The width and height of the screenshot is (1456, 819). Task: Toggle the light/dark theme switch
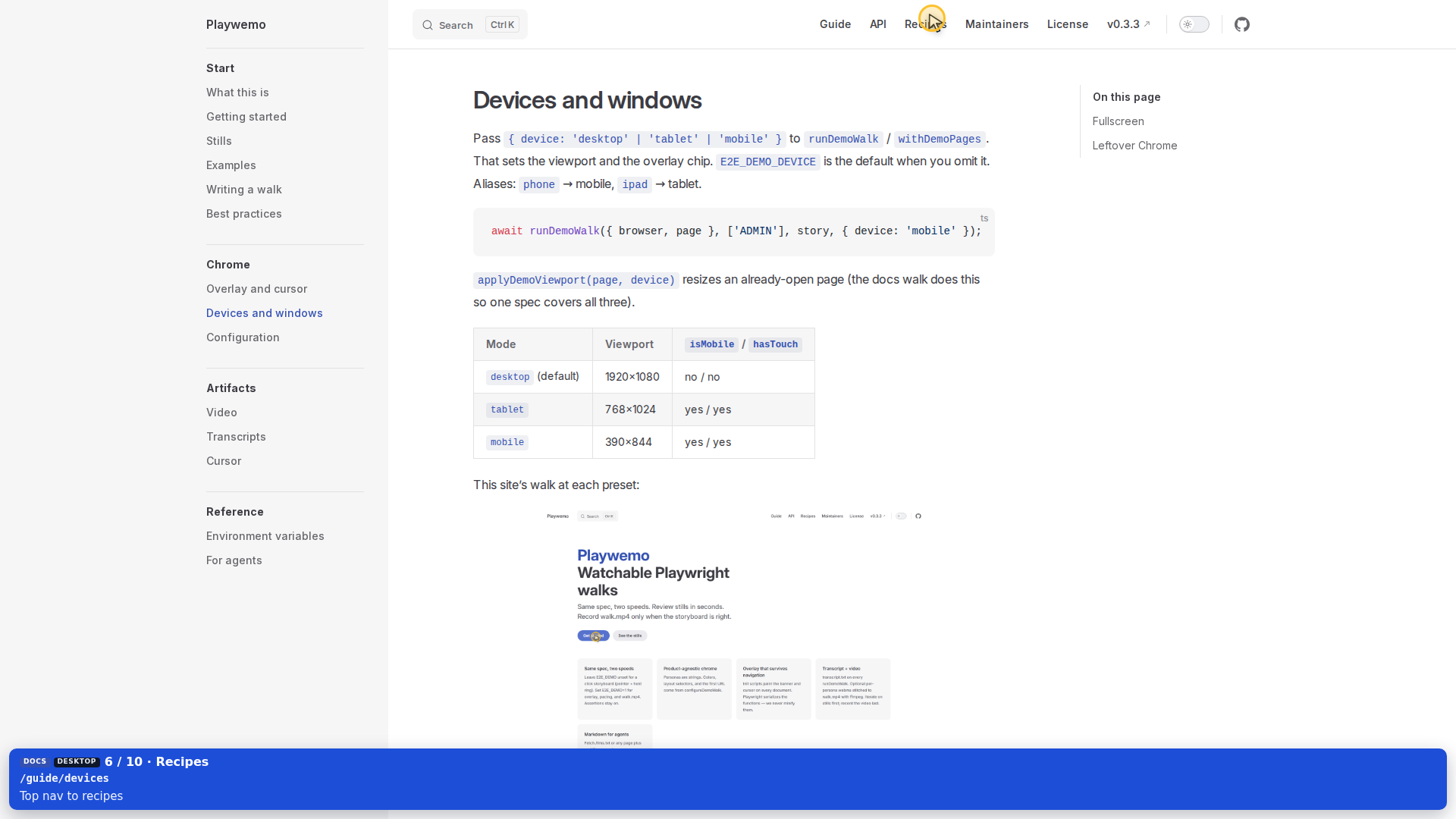1194,24
